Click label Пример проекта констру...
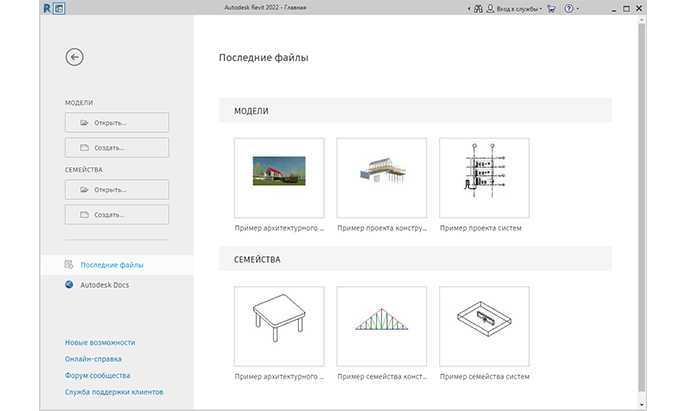This screenshot has width=686, height=411. [x=382, y=228]
